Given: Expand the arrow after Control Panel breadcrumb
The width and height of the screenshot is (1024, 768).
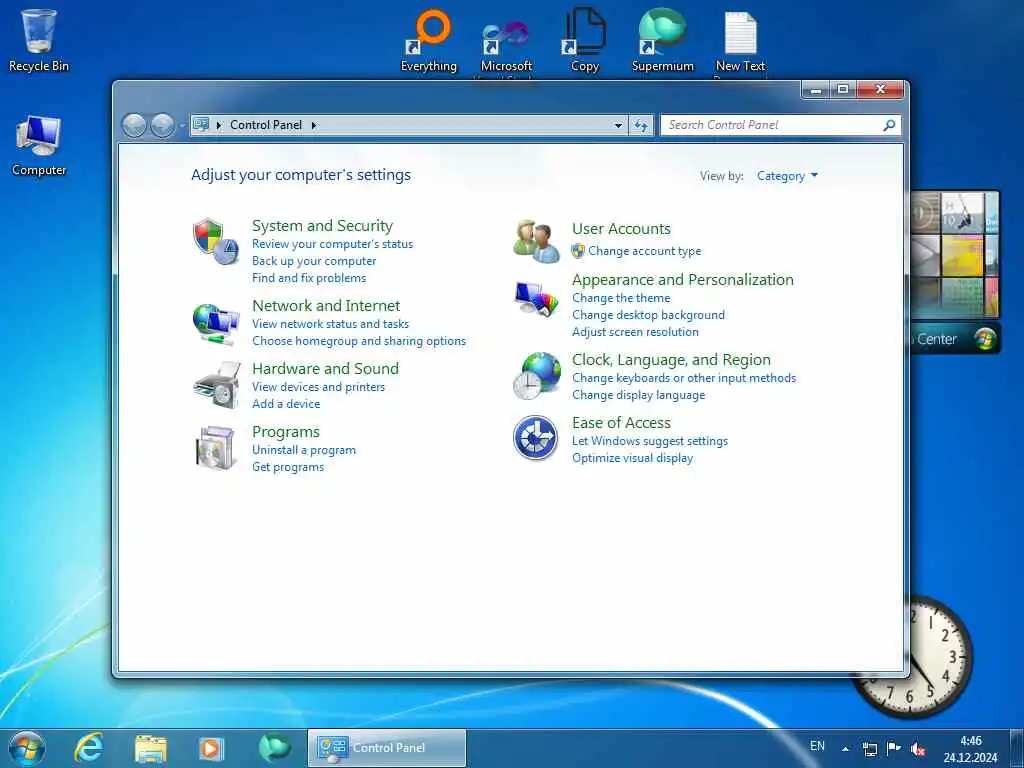Looking at the screenshot, I should (313, 125).
